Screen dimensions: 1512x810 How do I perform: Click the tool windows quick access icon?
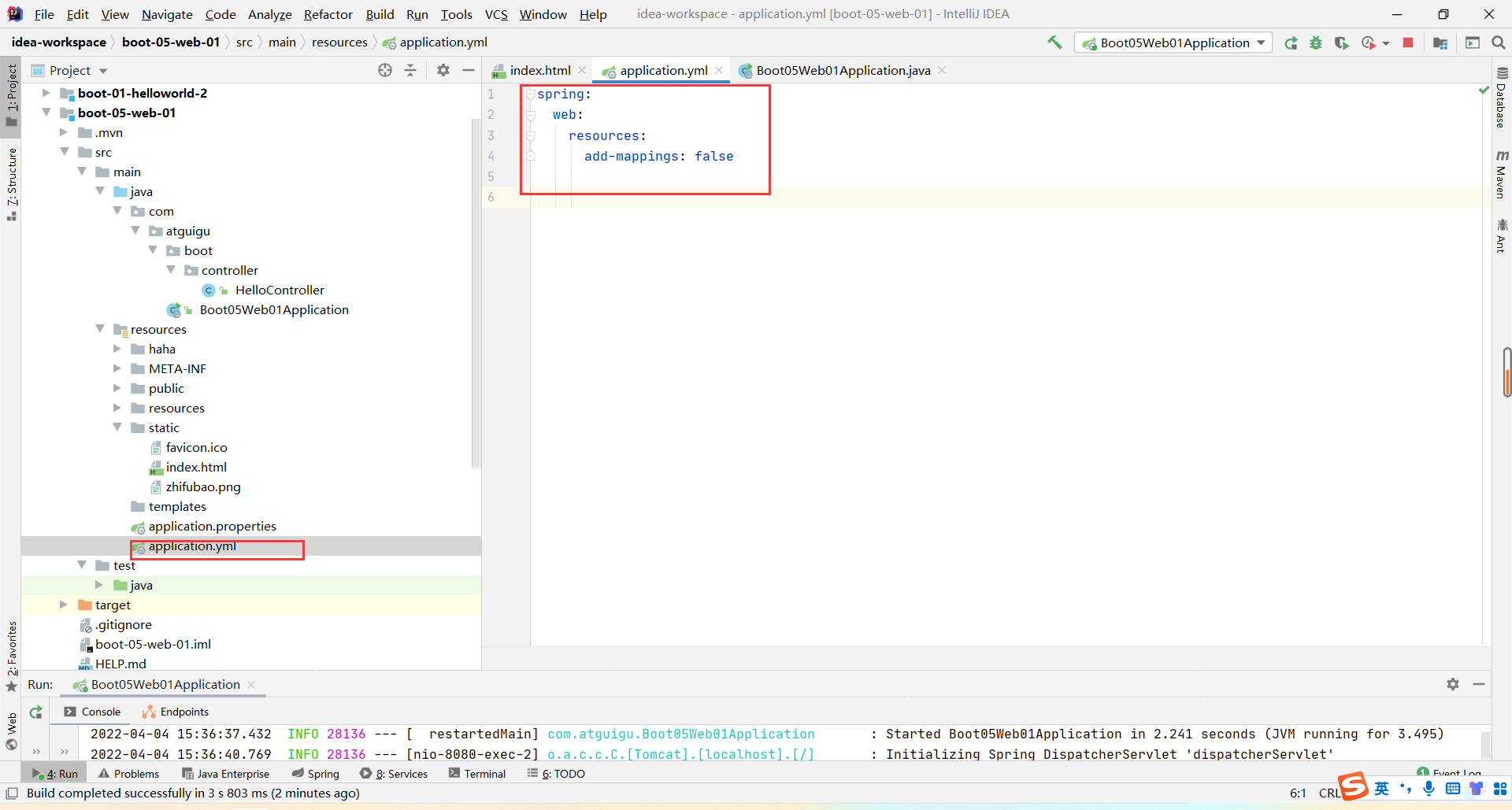click(12, 793)
